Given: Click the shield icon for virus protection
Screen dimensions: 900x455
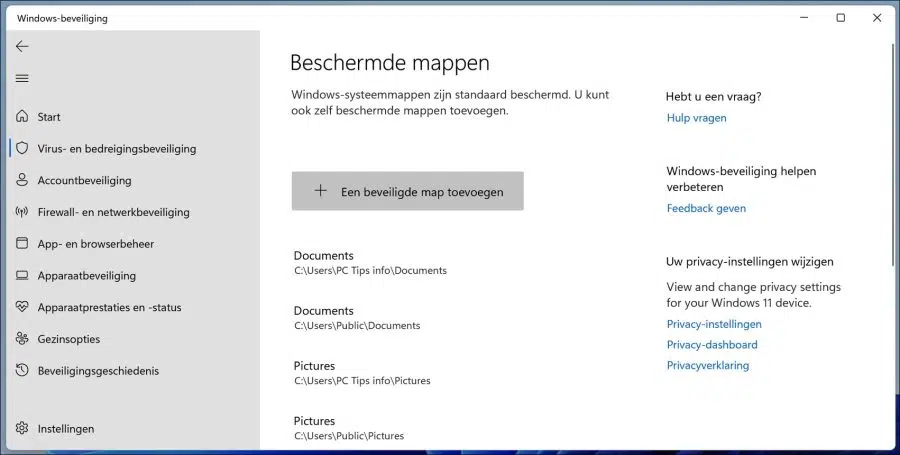Looking at the screenshot, I should (22, 148).
